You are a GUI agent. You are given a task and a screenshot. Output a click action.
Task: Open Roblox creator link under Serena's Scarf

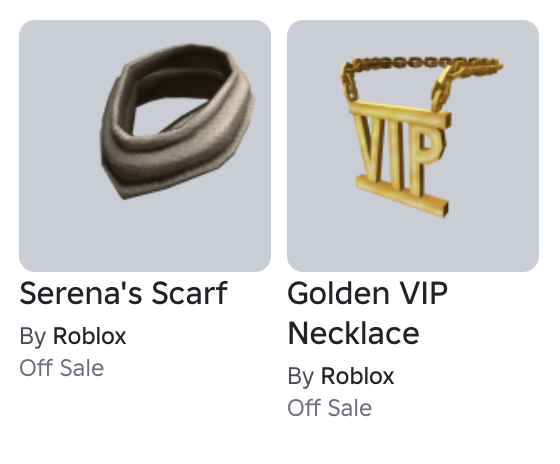pos(89,336)
